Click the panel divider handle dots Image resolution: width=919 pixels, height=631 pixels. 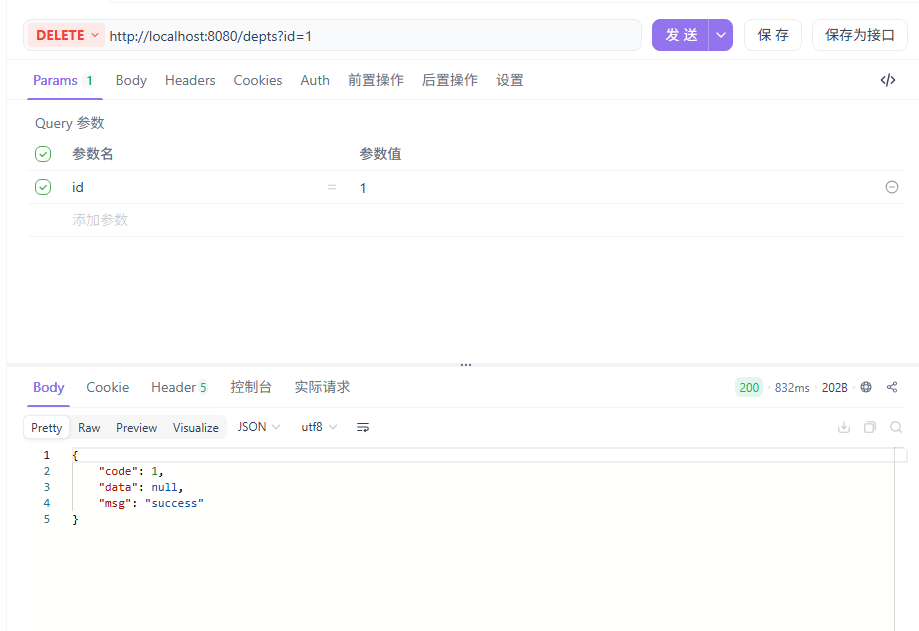click(x=466, y=364)
